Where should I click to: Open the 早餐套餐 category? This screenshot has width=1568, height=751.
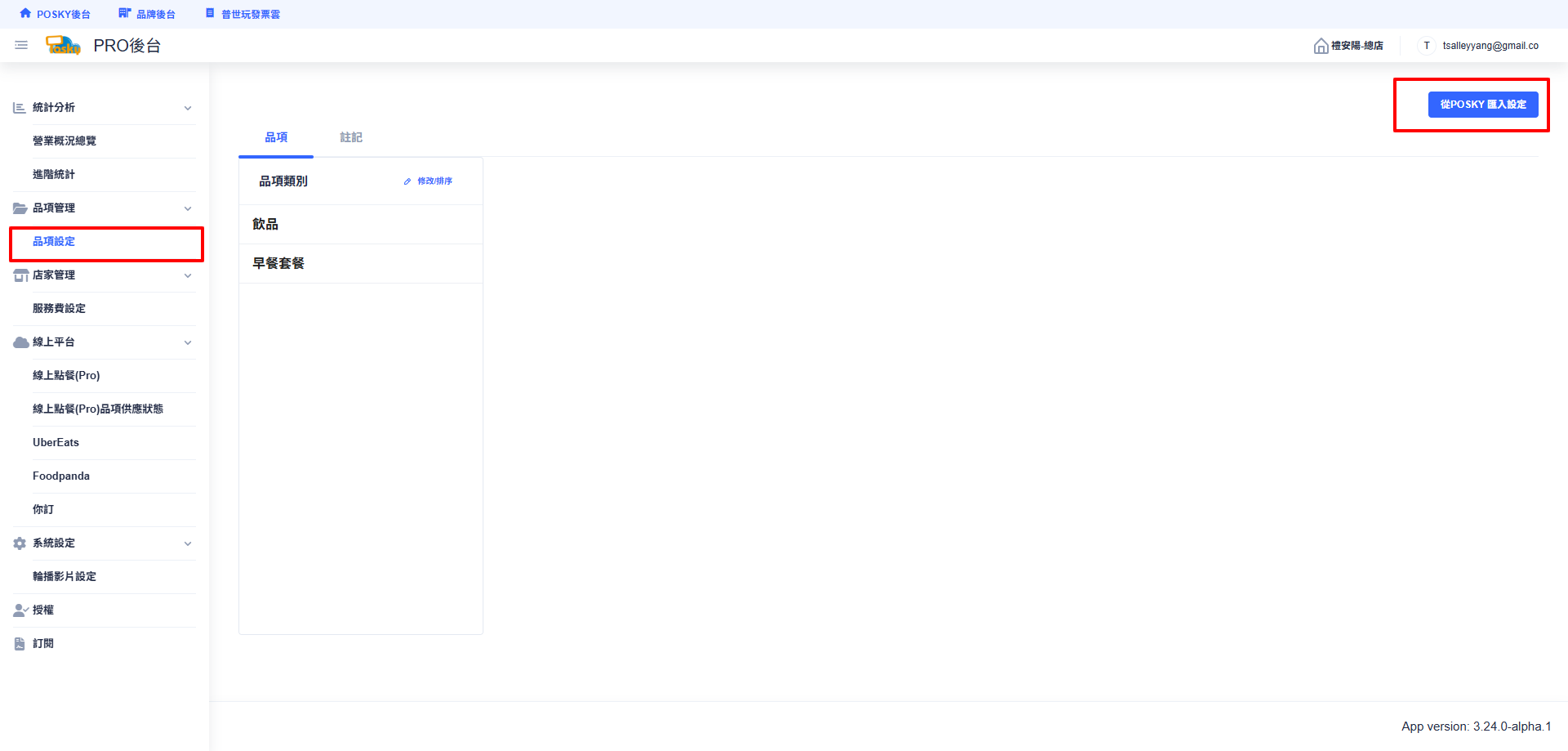[278, 263]
